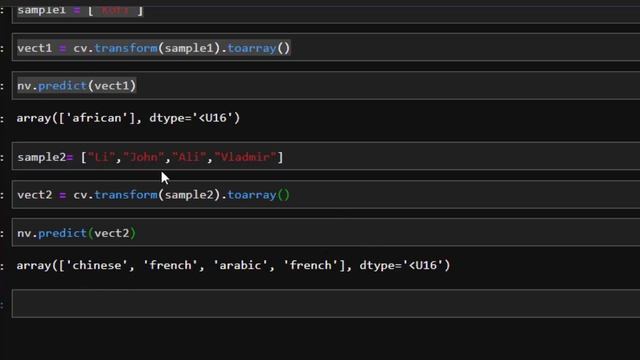Click the sample2 list definition cell
Viewport: 640px width, 360px height.
click(326, 156)
